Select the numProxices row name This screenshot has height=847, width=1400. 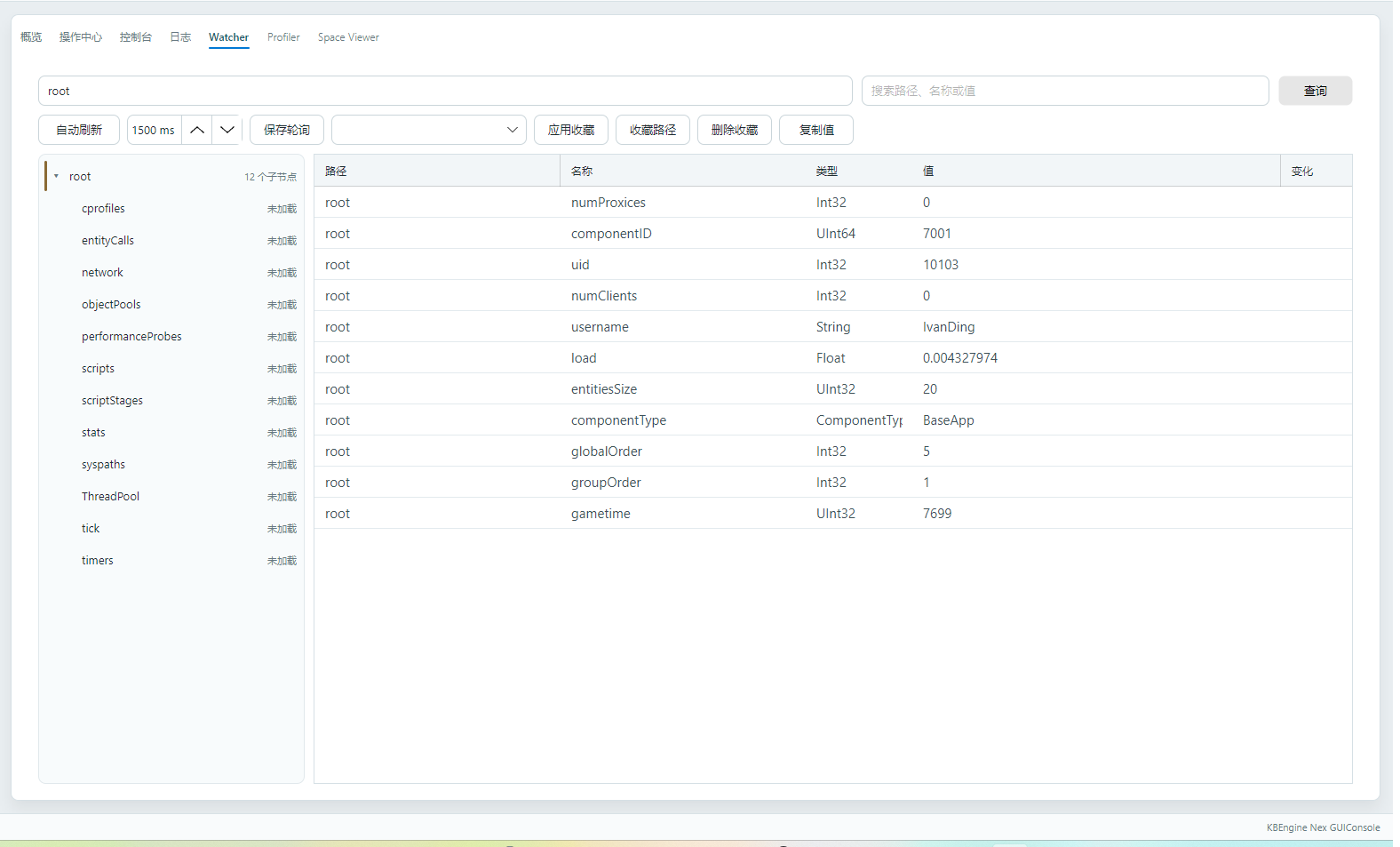pyautogui.click(x=609, y=203)
